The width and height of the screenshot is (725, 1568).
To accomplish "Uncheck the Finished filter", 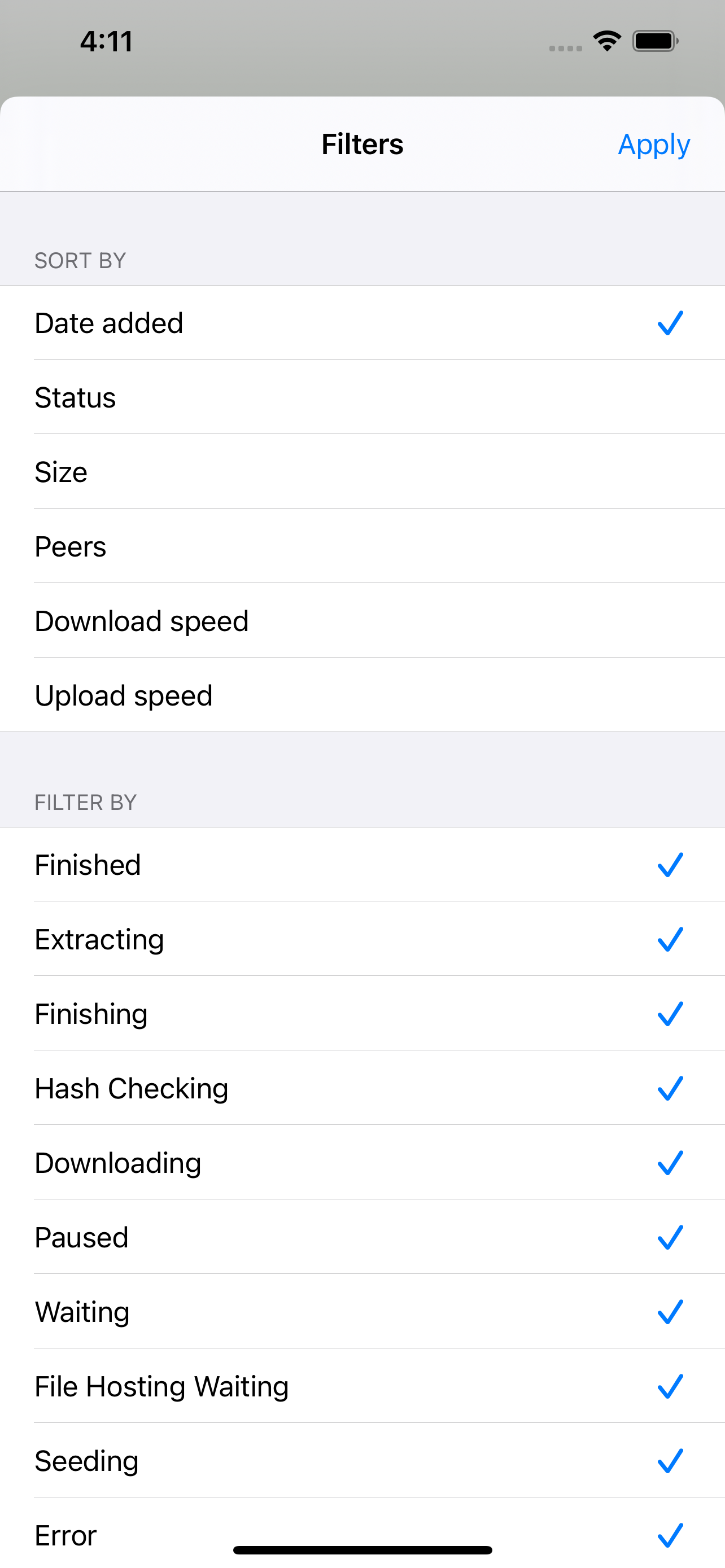I will pos(362,864).
